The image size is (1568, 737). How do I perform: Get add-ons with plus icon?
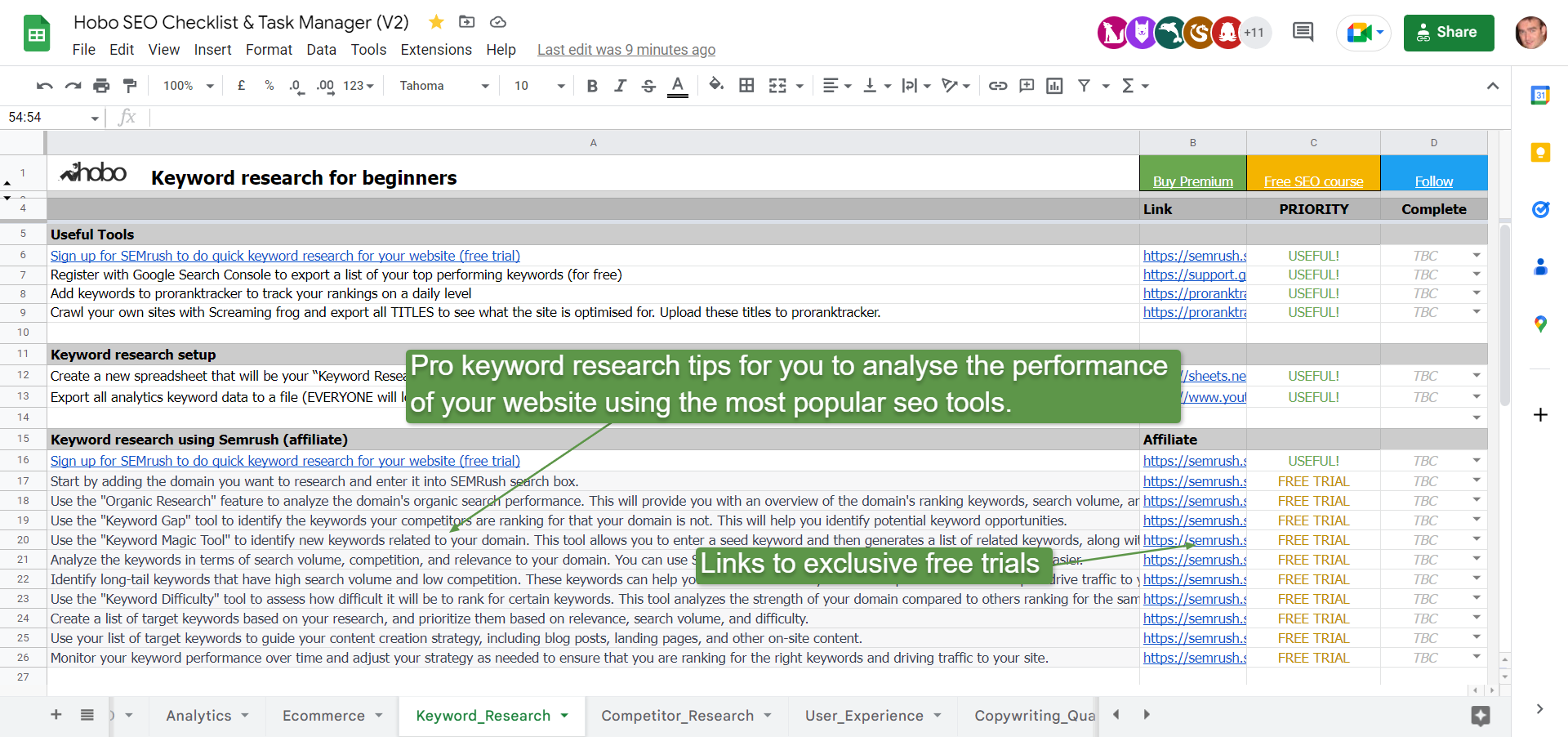(x=1540, y=415)
